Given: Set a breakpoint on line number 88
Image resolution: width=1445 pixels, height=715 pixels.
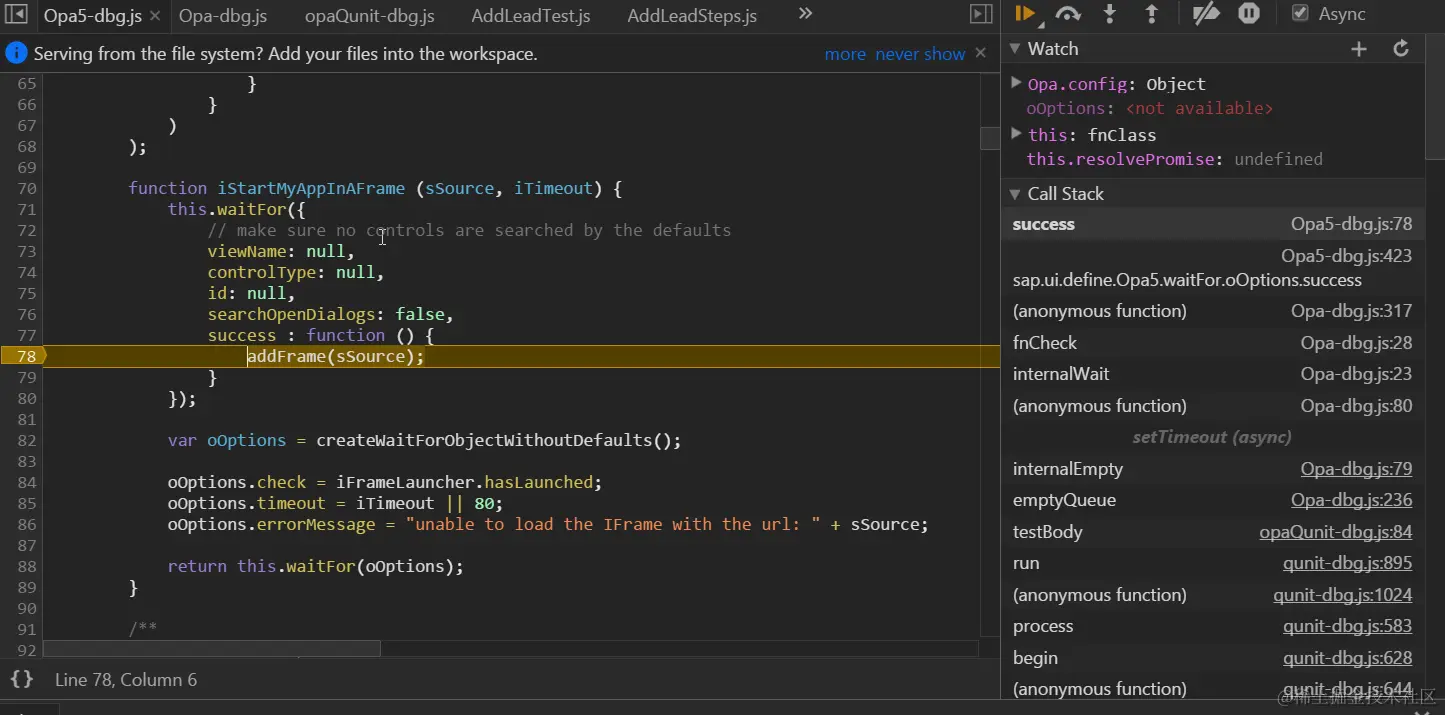Looking at the screenshot, I should [26, 566].
